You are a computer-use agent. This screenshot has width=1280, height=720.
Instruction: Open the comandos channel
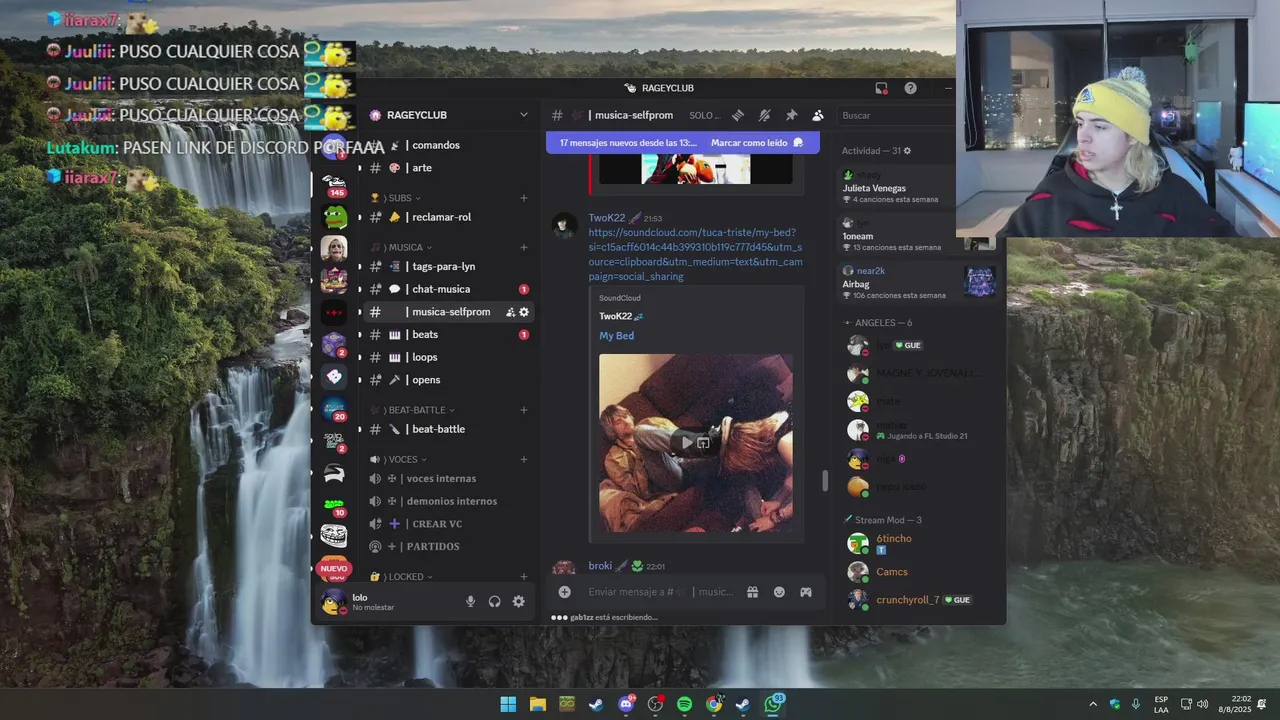pos(449,145)
